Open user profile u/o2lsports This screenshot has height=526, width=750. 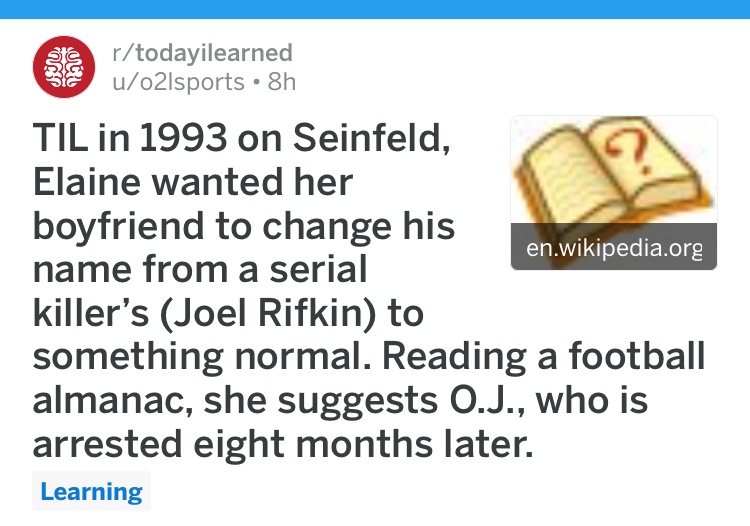(178, 82)
